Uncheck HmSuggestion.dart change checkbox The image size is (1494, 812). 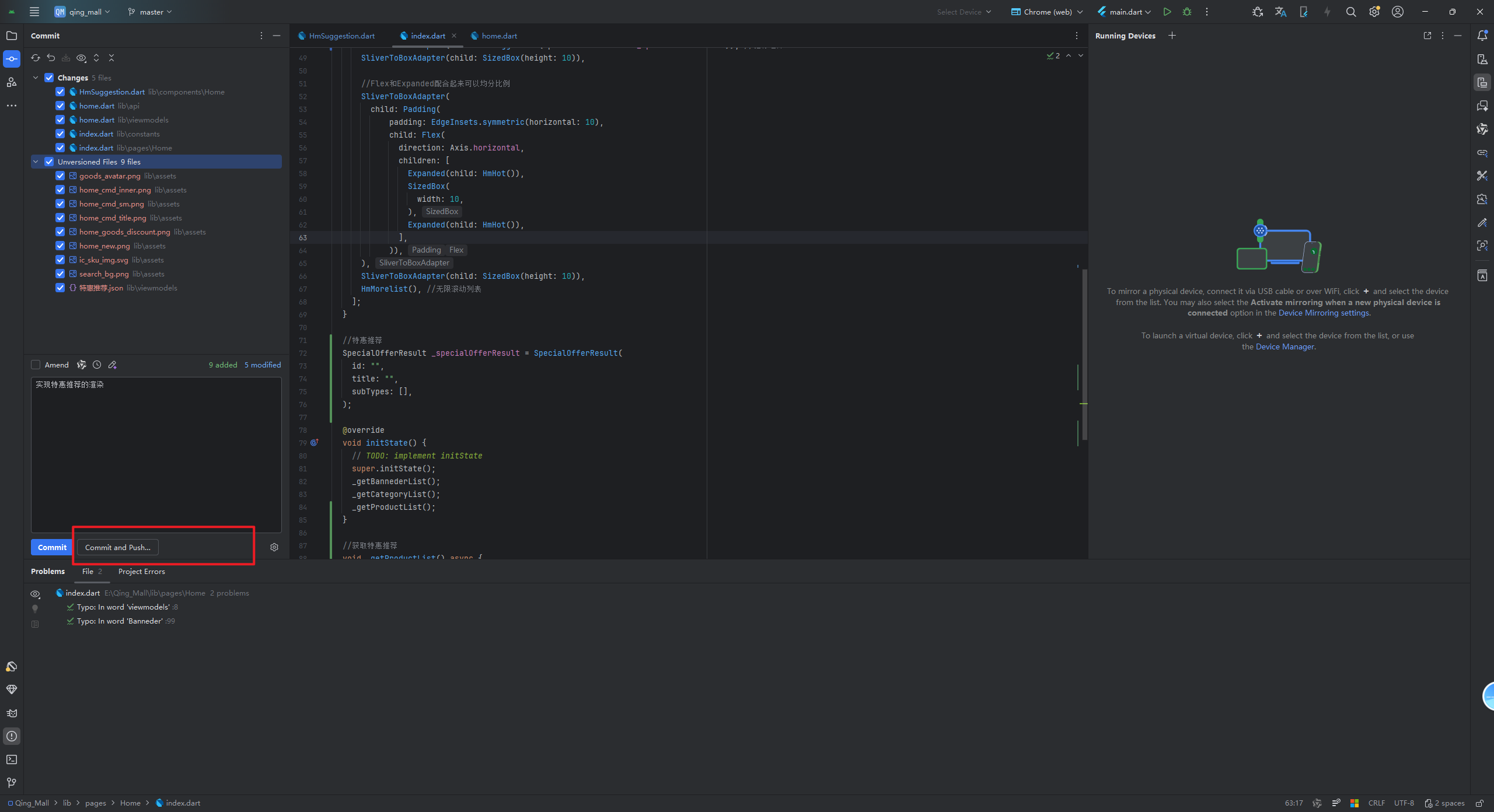click(60, 92)
